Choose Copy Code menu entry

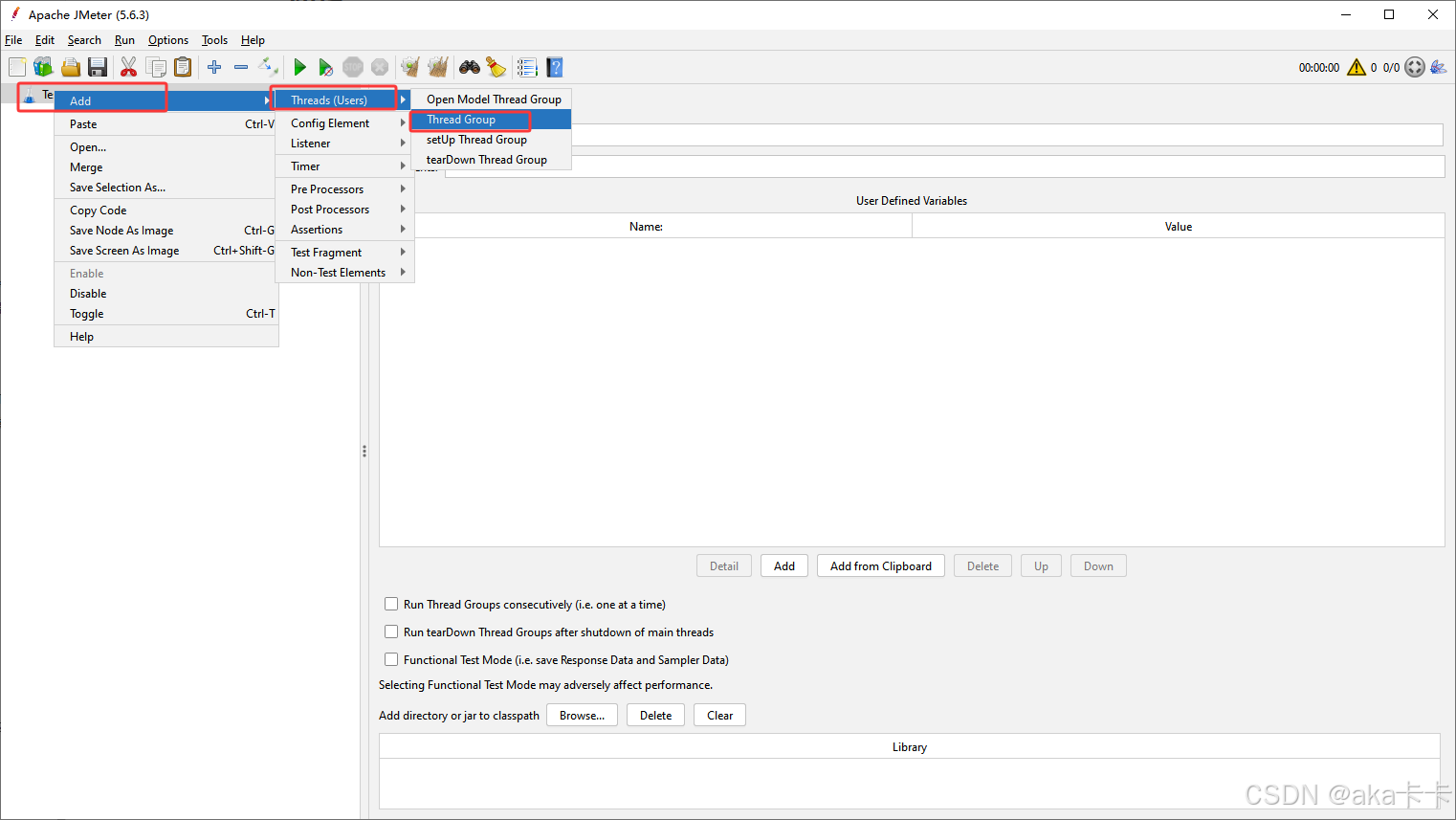pyautogui.click(x=166, y=211)
